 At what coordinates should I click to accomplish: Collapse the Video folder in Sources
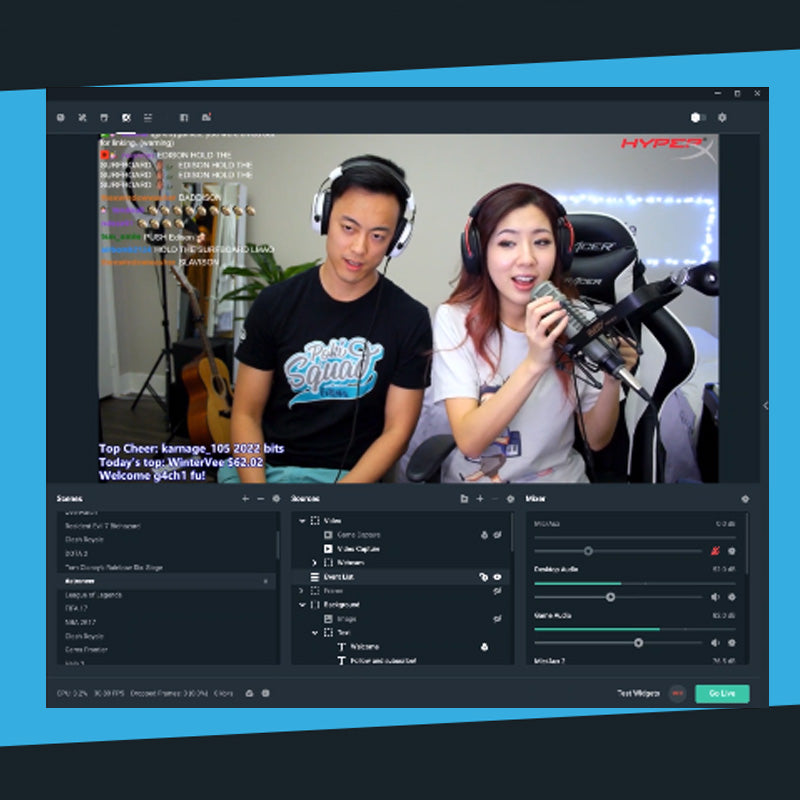(x=302, y=521)
